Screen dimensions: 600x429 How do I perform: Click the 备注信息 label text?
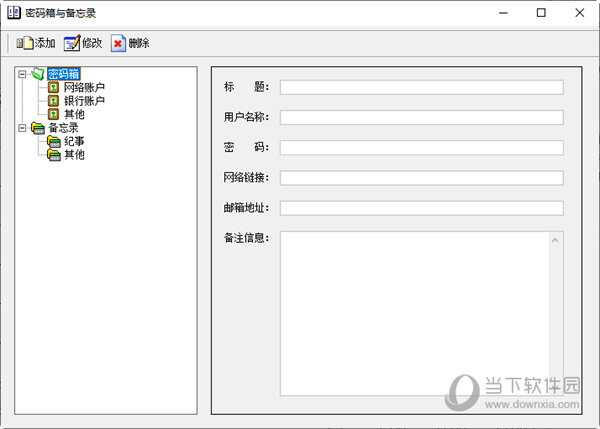(x=246, y=238)
